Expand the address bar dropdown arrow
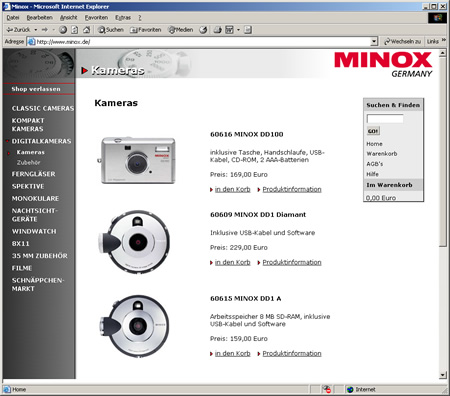This screenshot has height=396, width=450. tap(374, 42)
